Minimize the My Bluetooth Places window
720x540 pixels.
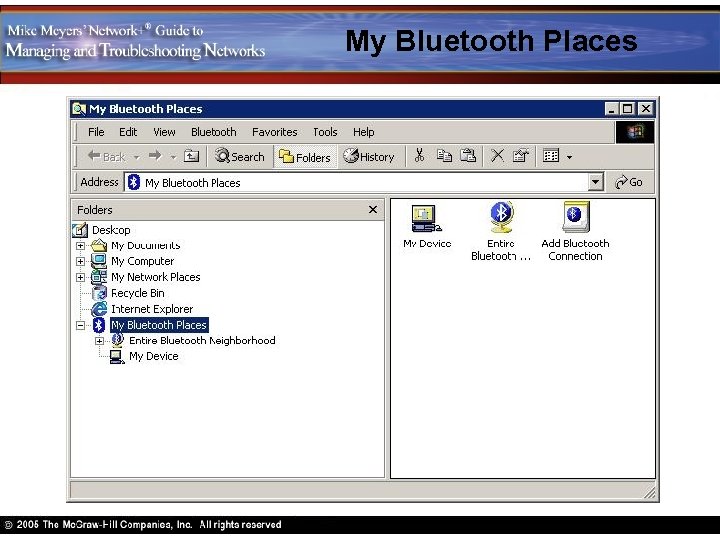pos(611,109)
